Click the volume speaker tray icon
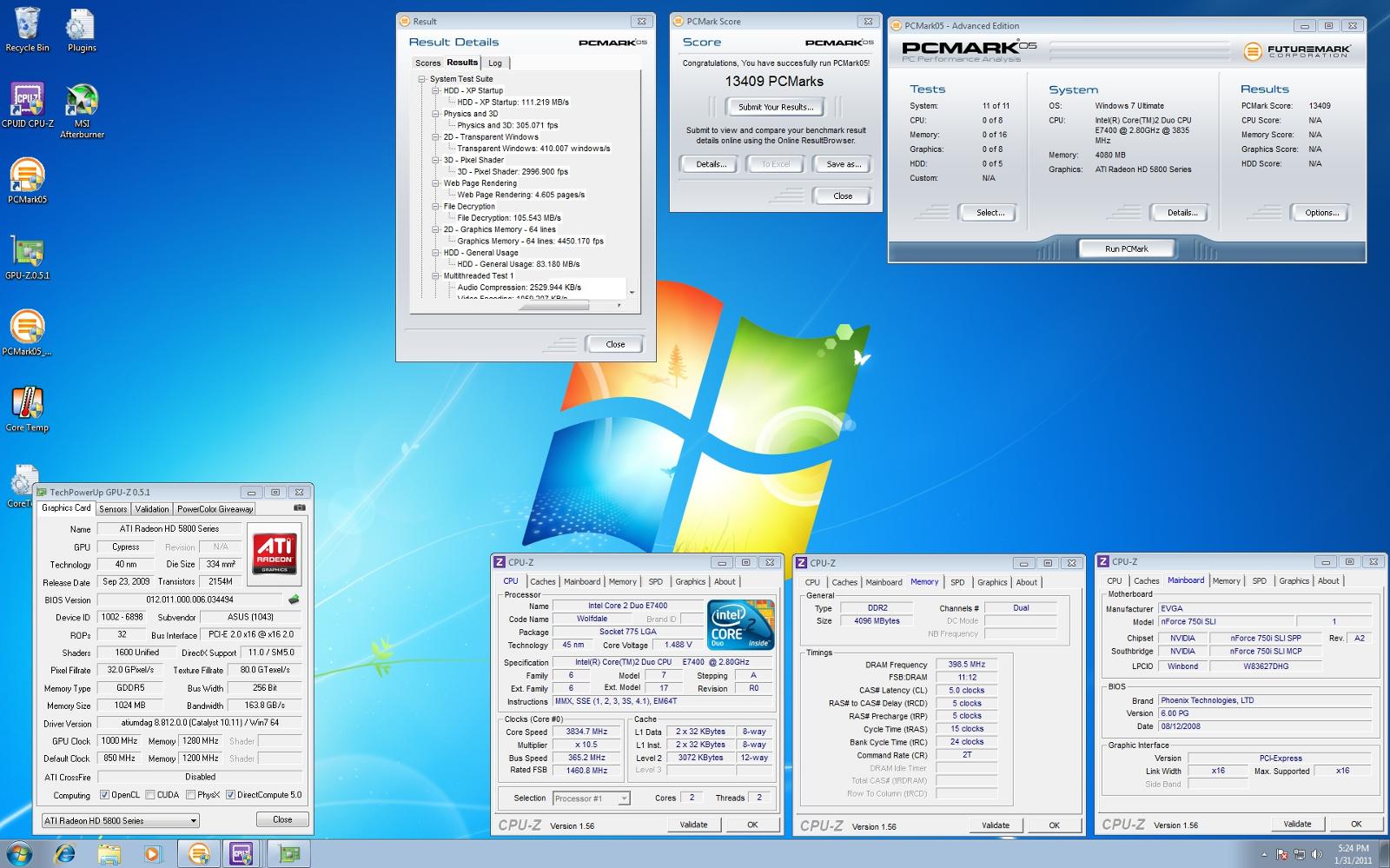Image resolution: width=1390 pixels, height=868 pixels. coord(1316,854)
